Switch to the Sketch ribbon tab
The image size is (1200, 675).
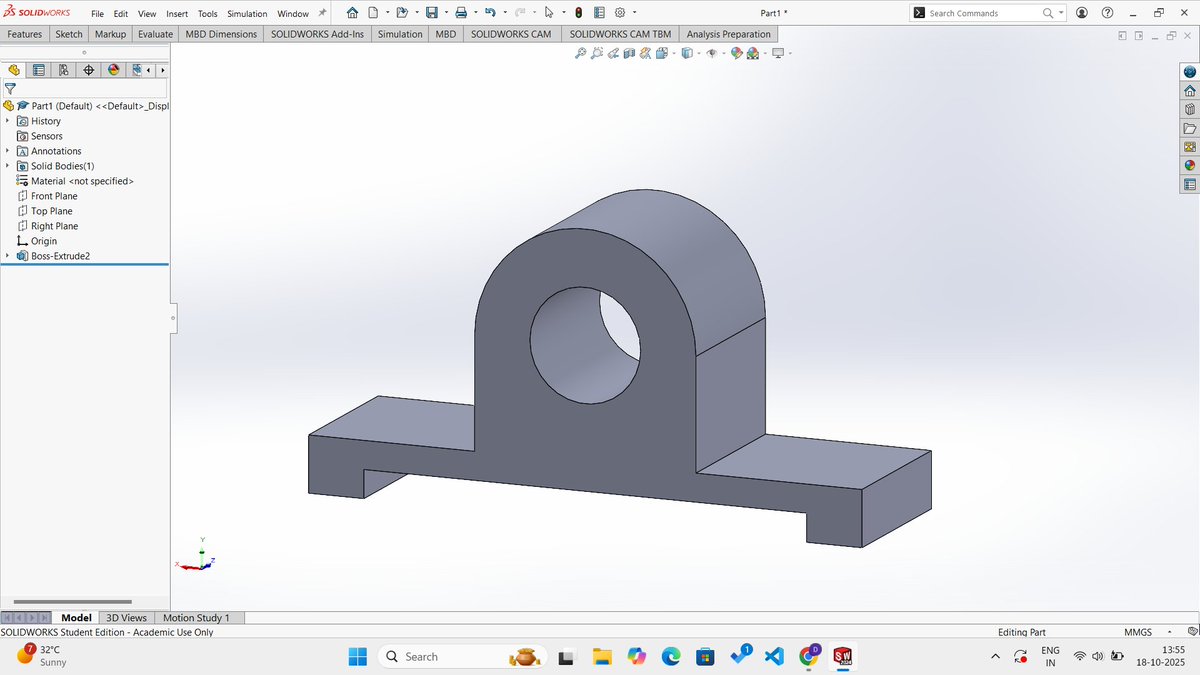(x=69, y=34)
